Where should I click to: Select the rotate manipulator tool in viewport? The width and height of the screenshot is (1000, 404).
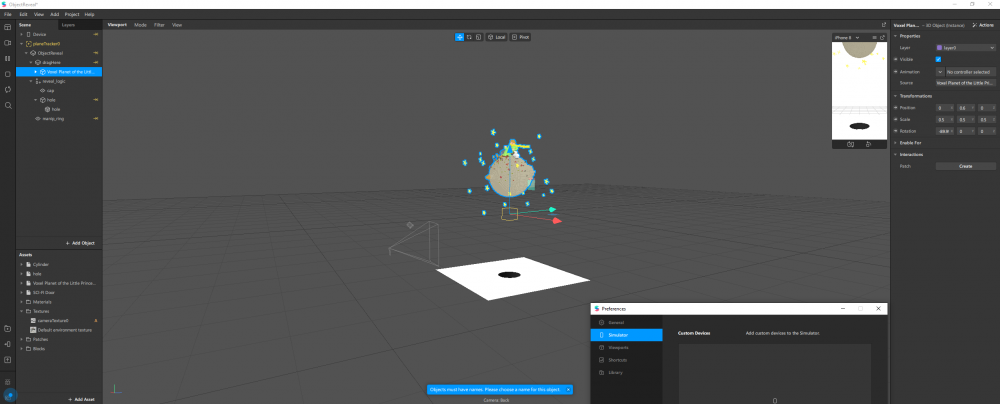[469, 37]
